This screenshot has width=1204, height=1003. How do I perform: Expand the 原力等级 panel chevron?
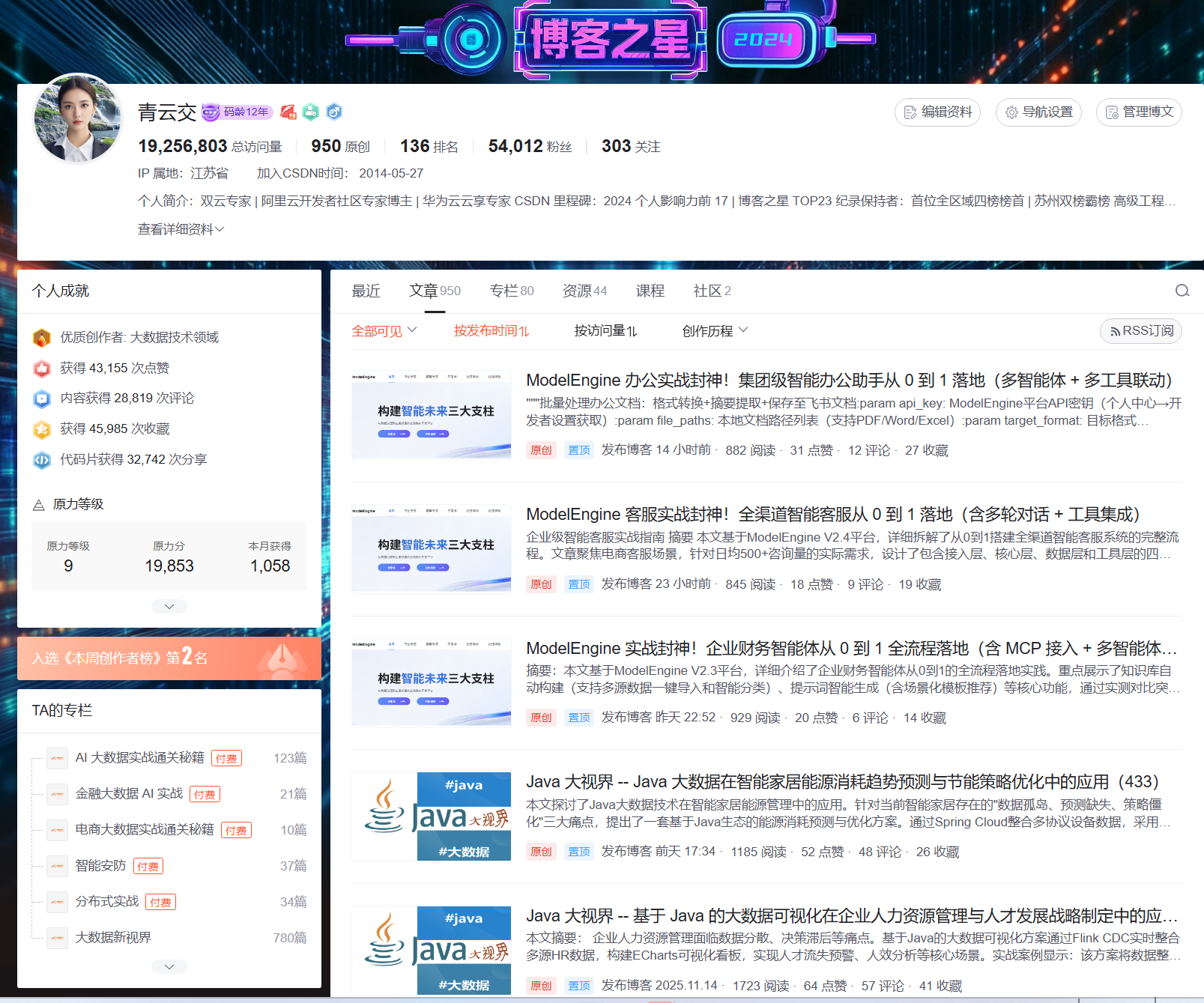(169, 606)
